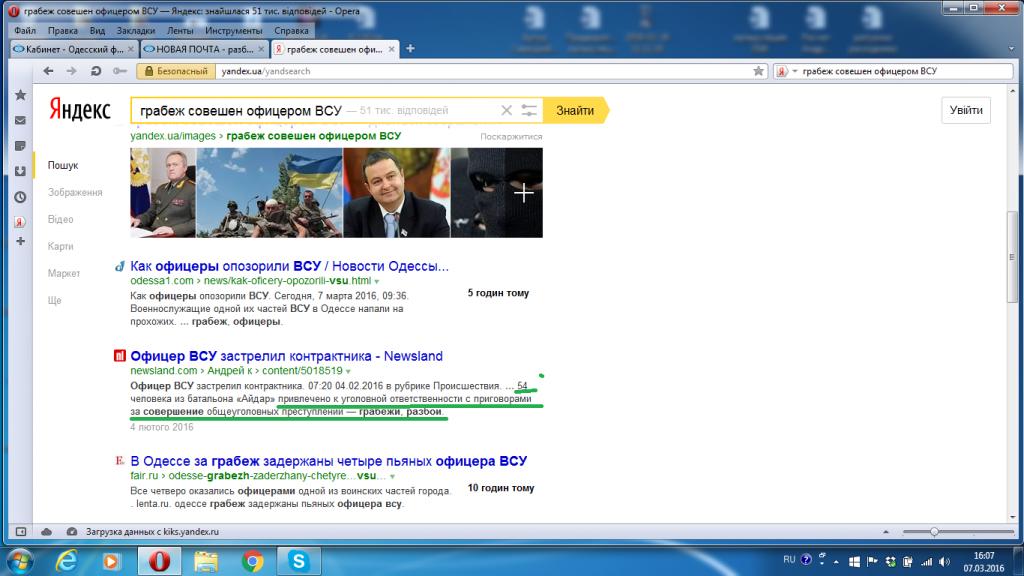Show more images with the plus thumbnail
The width and height of the screenshot is (1024, 576).
[497, 193]
